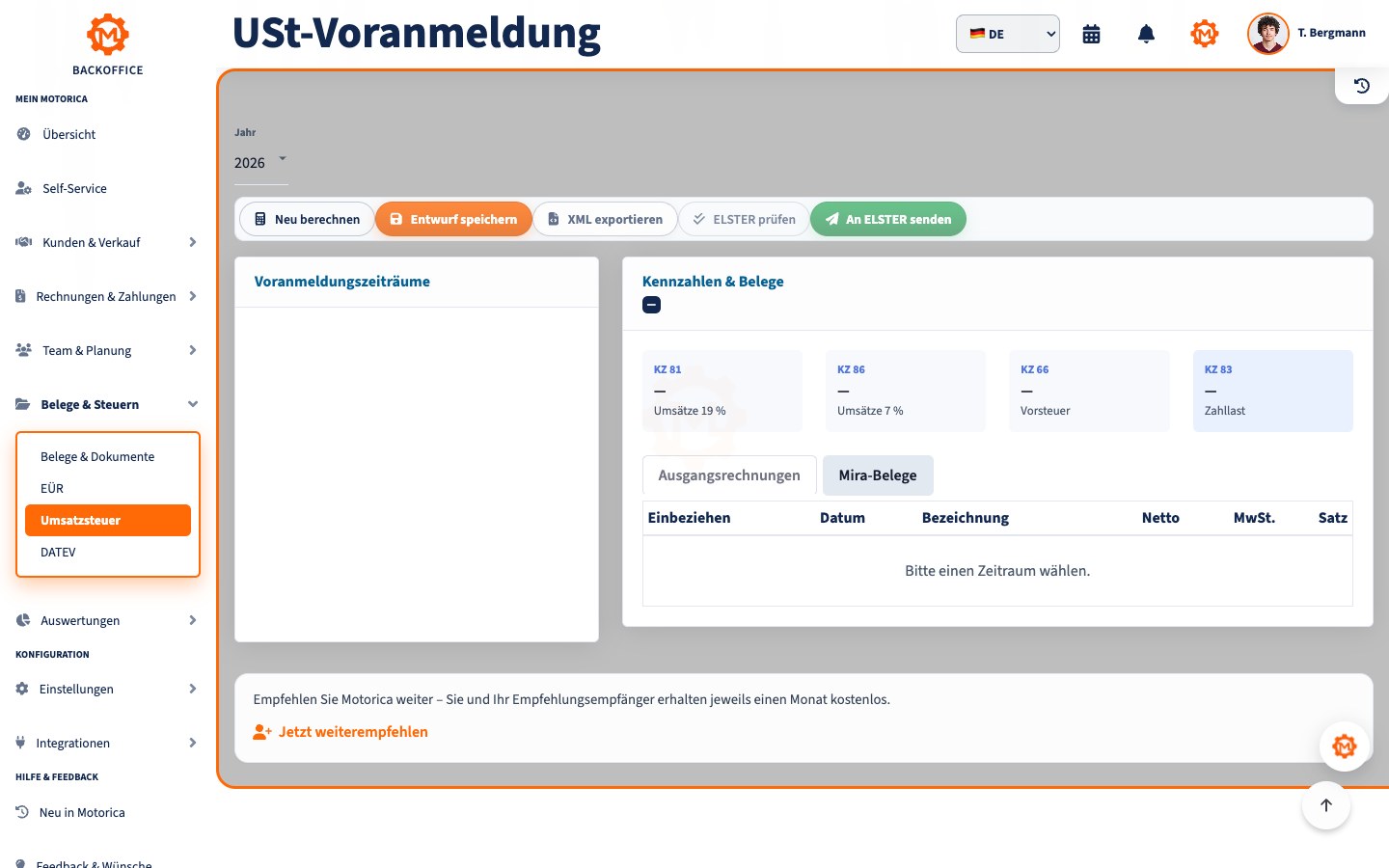
Task: Click the Voranmeldungszeiträume heading
Action: (341, 282)
